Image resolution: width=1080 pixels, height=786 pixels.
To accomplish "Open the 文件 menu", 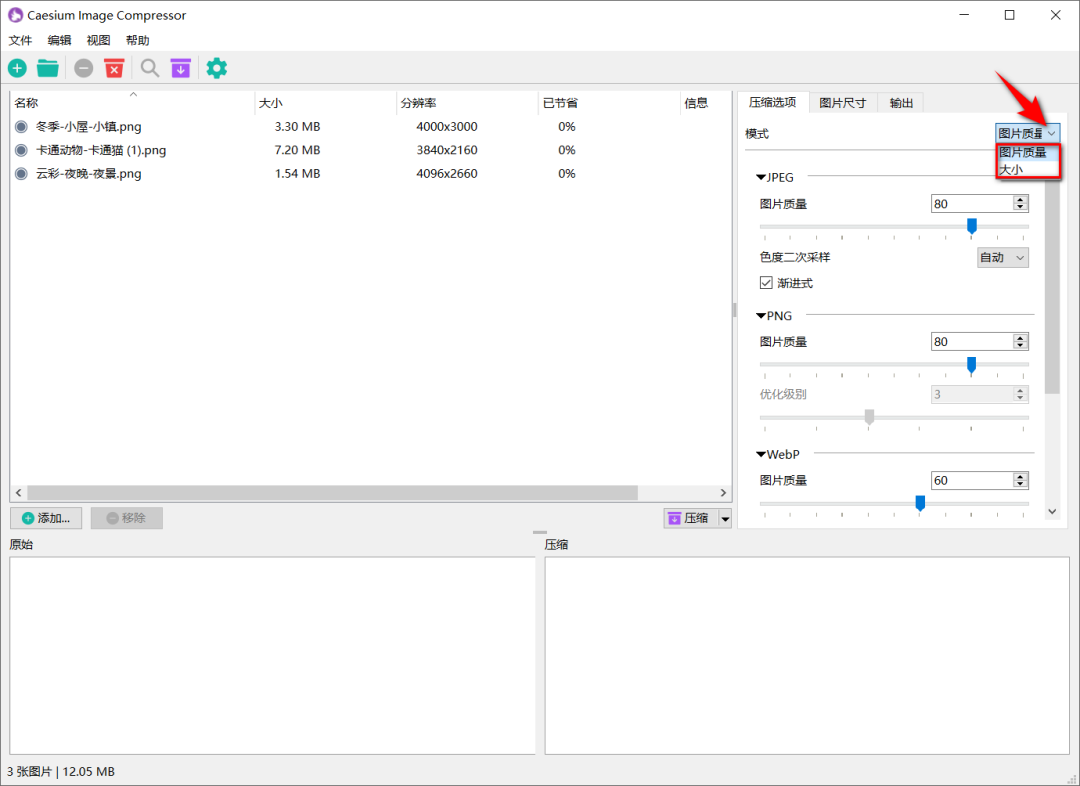I will (x=21, y=41).
